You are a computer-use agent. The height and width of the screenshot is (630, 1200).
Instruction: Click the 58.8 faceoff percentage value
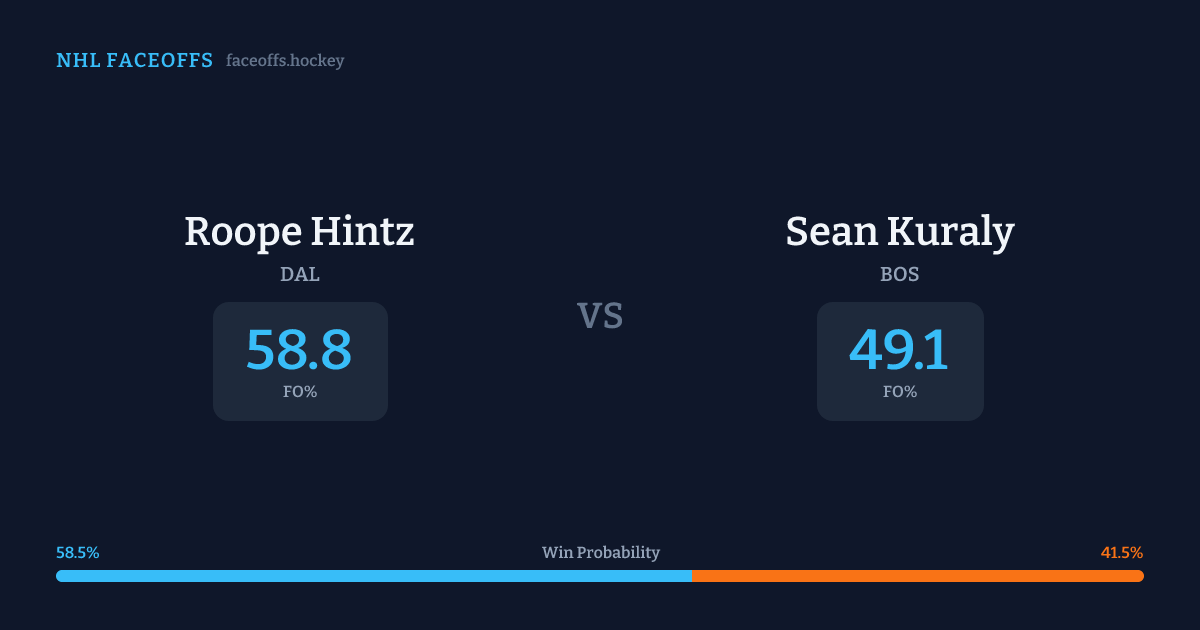click(x=299, y=350)
